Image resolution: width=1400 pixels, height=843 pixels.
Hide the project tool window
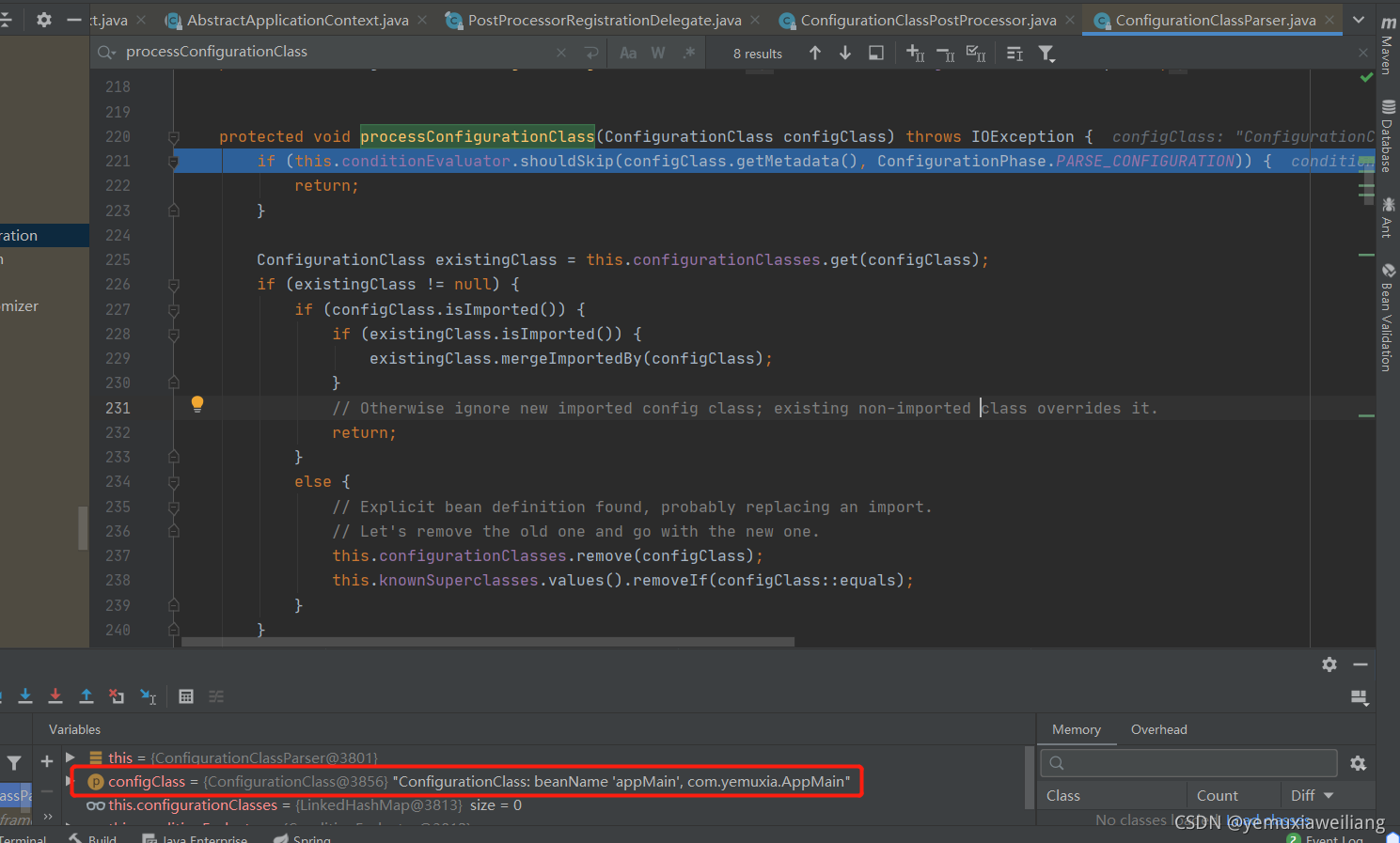click(74, 20)
